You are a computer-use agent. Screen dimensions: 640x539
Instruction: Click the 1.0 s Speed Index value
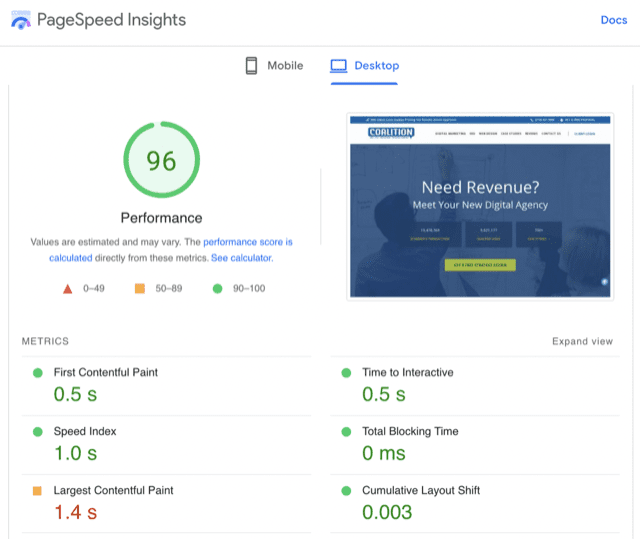76,453
